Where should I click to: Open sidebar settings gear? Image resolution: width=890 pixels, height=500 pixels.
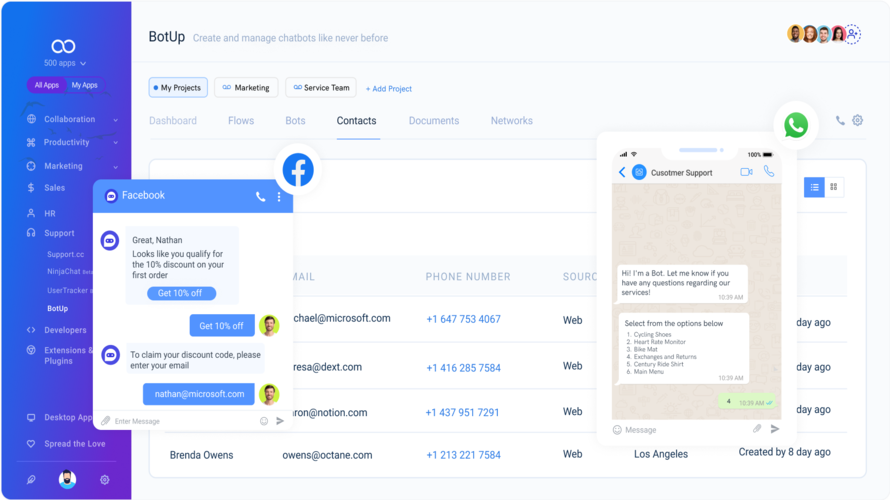point(104,480)
